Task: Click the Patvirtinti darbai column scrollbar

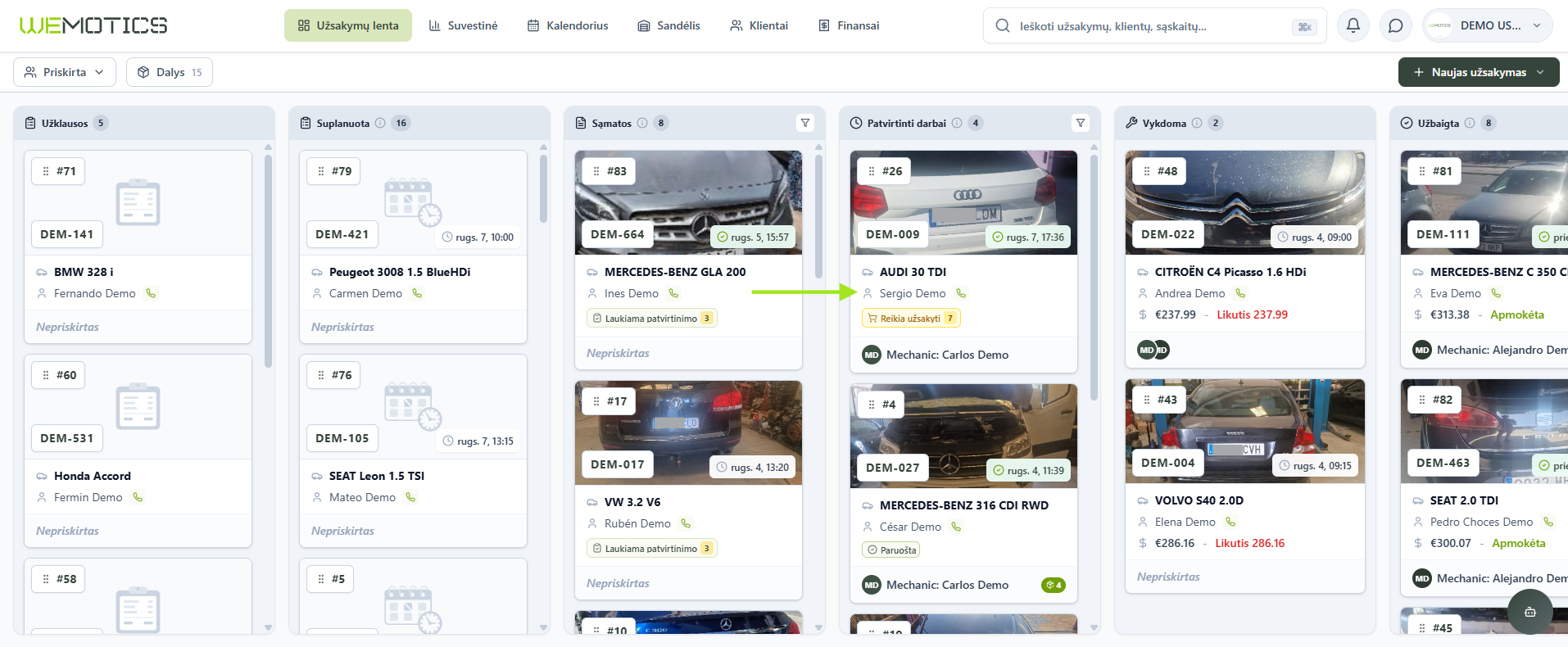Action: coord(1094,278)
